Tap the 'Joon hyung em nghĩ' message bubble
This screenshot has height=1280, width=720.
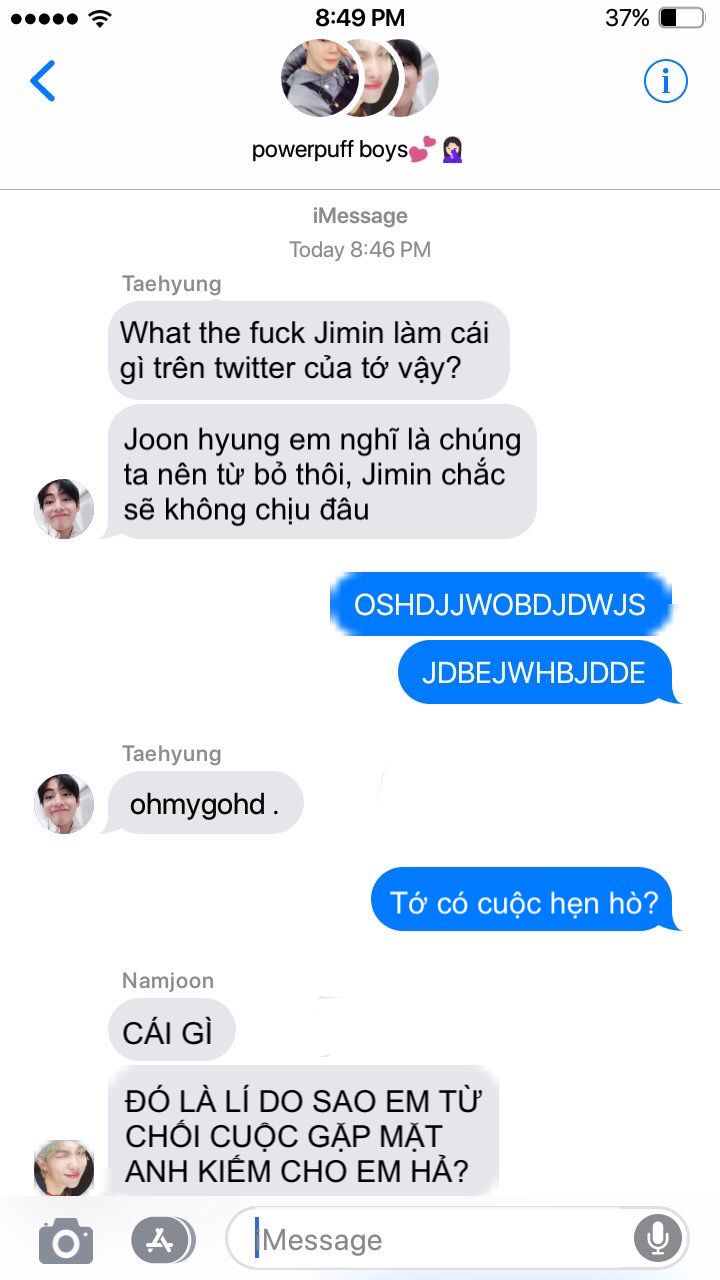(x=322, y=473)
